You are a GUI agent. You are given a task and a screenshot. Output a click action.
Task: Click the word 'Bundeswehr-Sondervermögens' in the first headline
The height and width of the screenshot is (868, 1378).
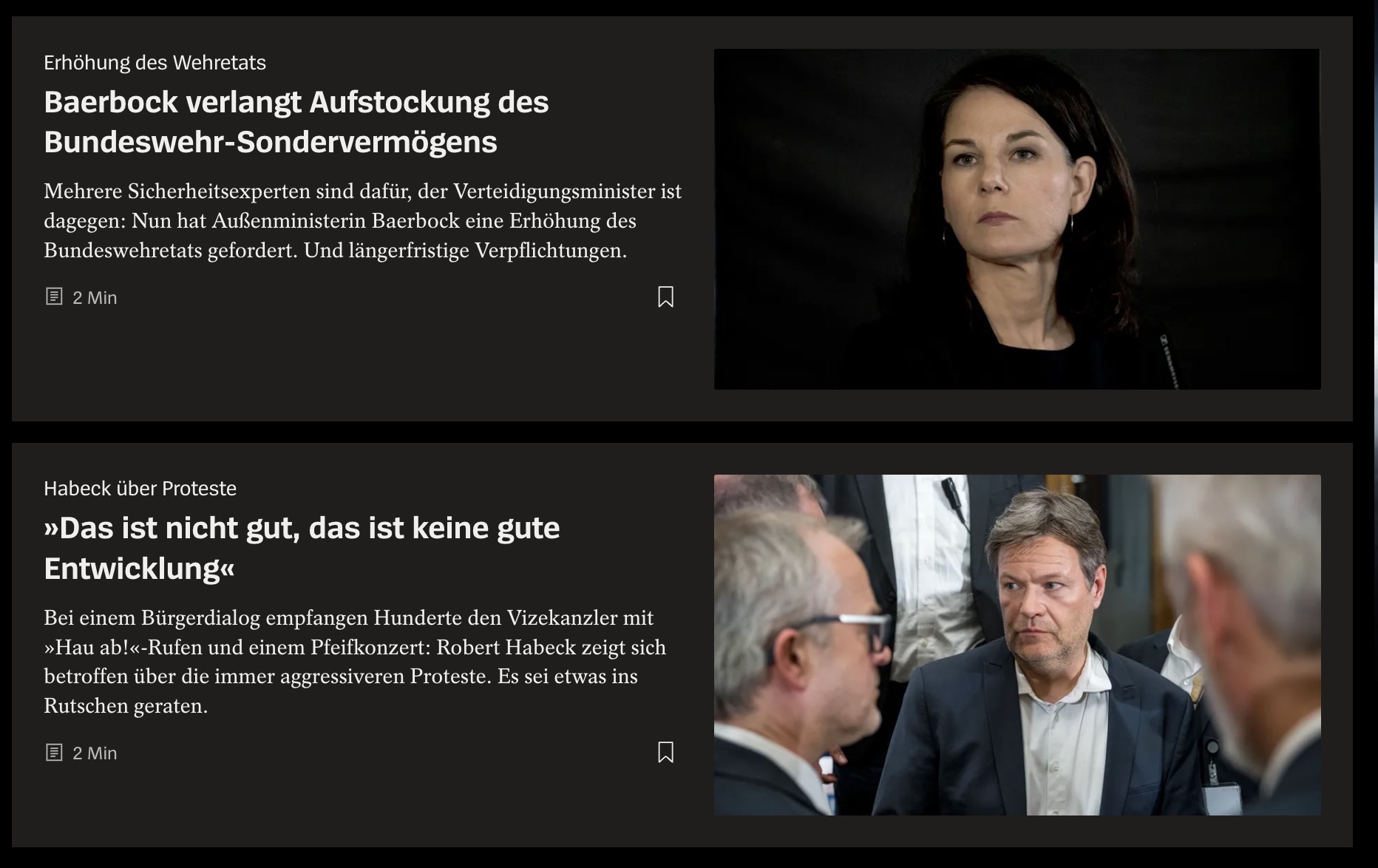click(x=271, y=142)
